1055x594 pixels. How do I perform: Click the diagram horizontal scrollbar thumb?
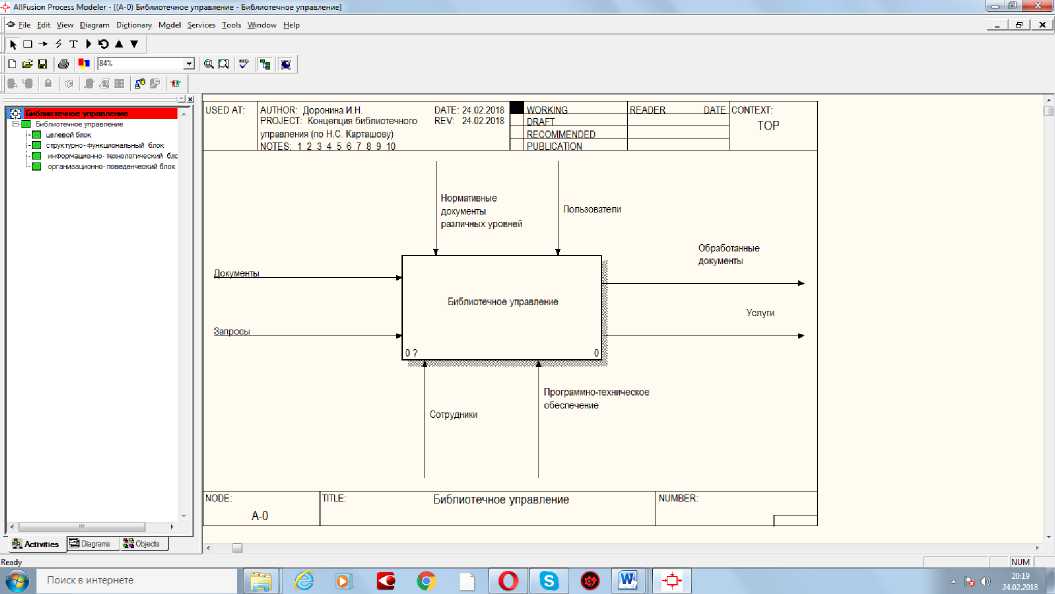[x=237, y=548]
